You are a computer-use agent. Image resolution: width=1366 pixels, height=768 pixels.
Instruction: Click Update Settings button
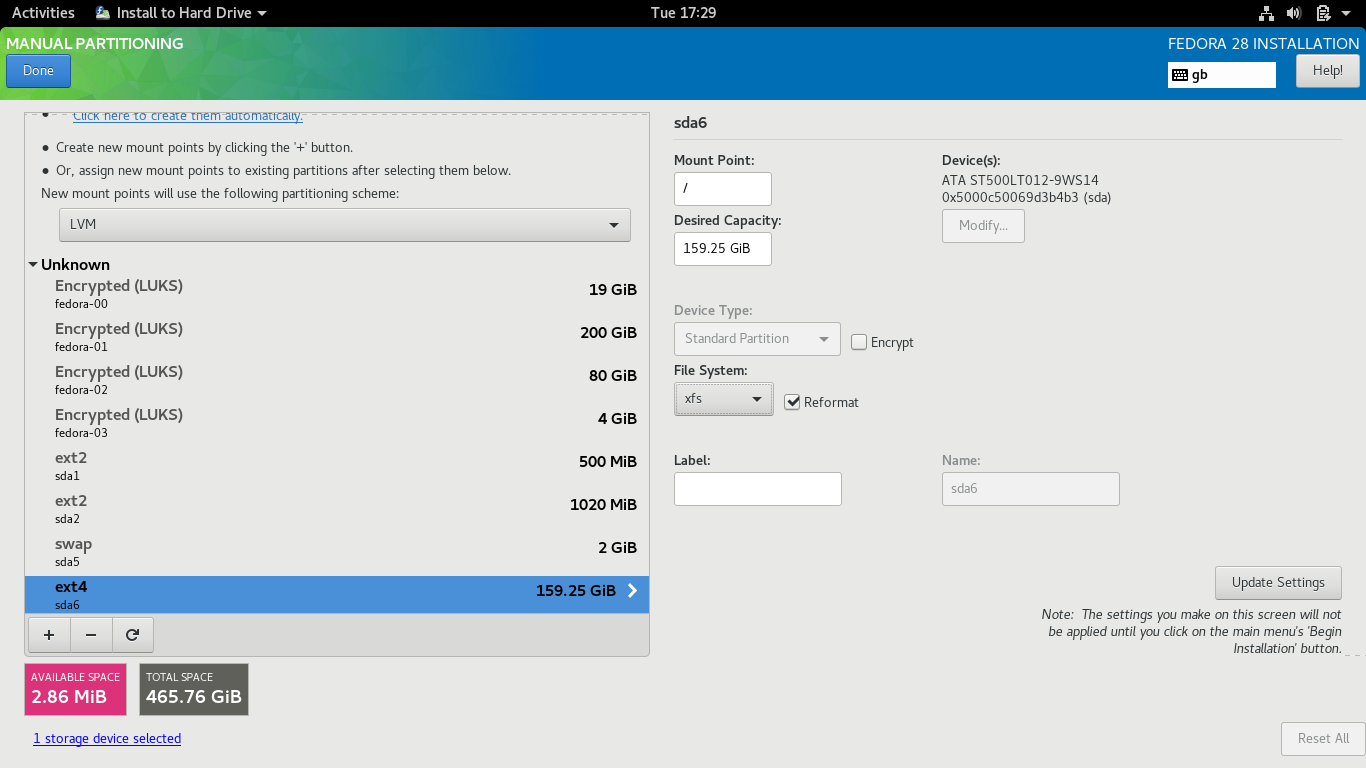[x=1278, y=583]
